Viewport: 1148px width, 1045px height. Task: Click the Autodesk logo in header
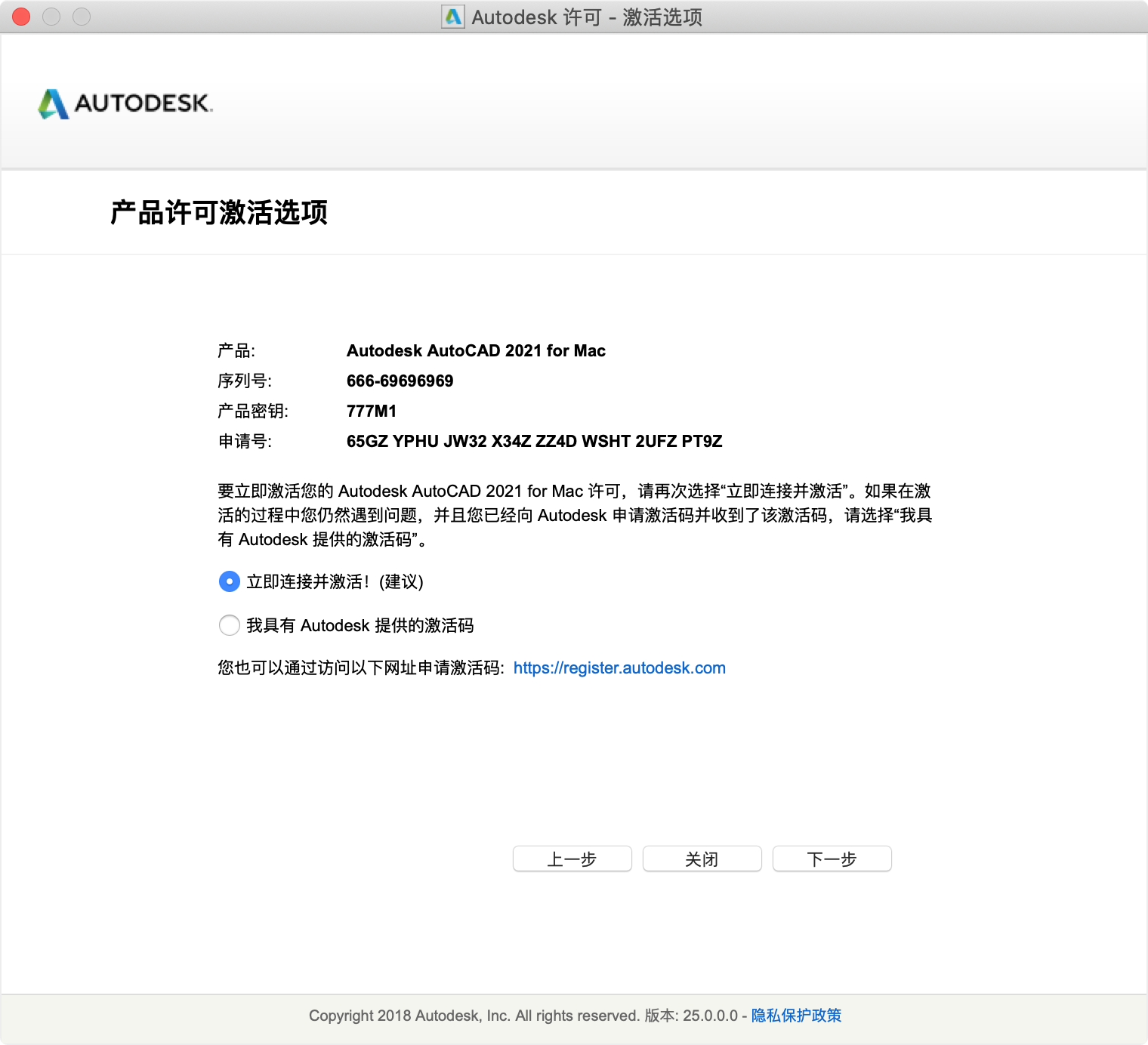click(125, 104)
